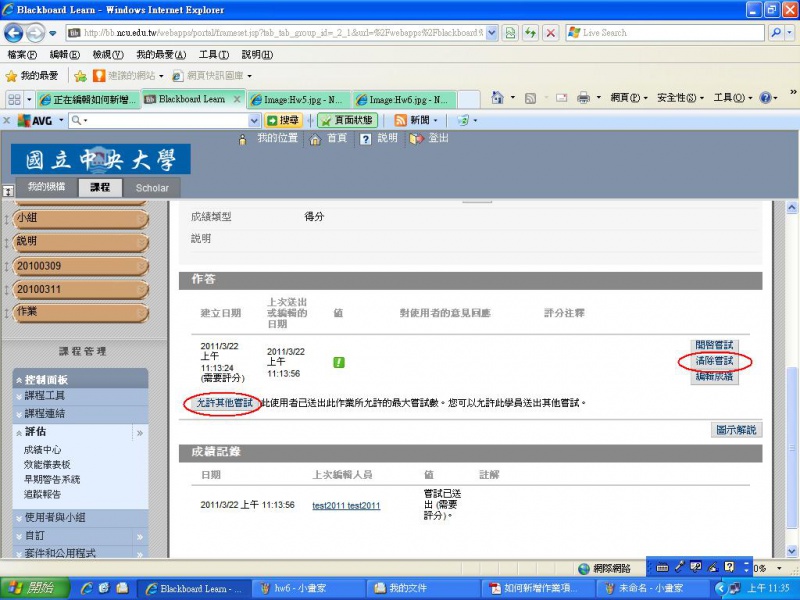Click the 清除嘗試 button
The width and height of the screenshot is (800, 600).
[714, 360]
